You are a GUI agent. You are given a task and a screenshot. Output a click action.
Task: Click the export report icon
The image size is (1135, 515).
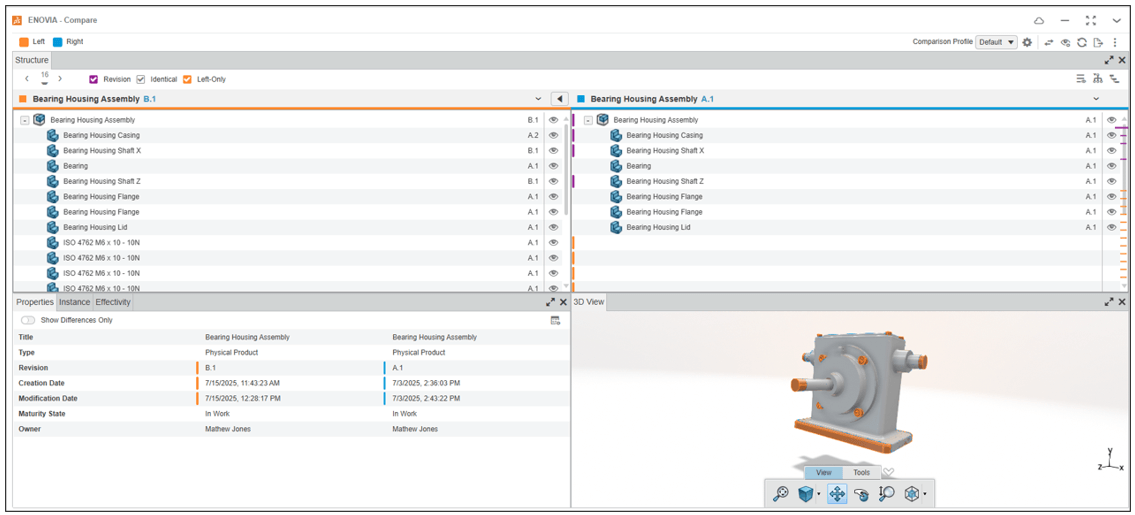1098,42
